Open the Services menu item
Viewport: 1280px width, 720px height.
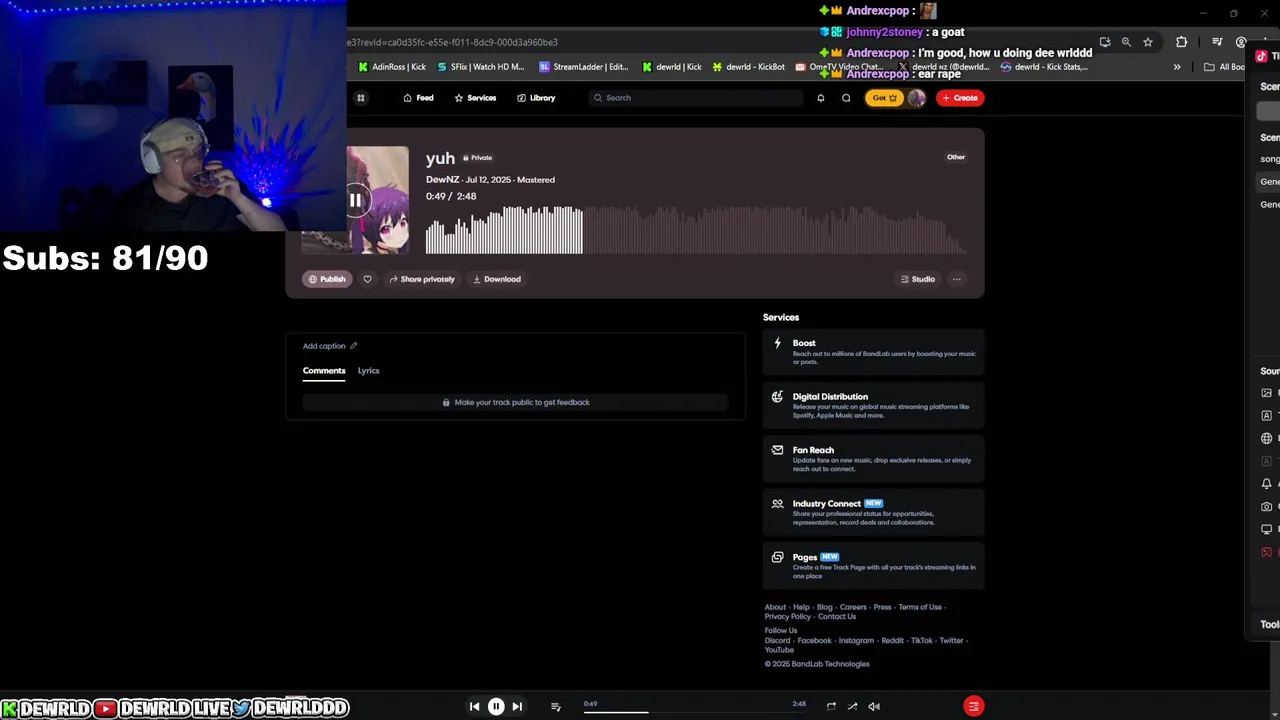[475, 98]
